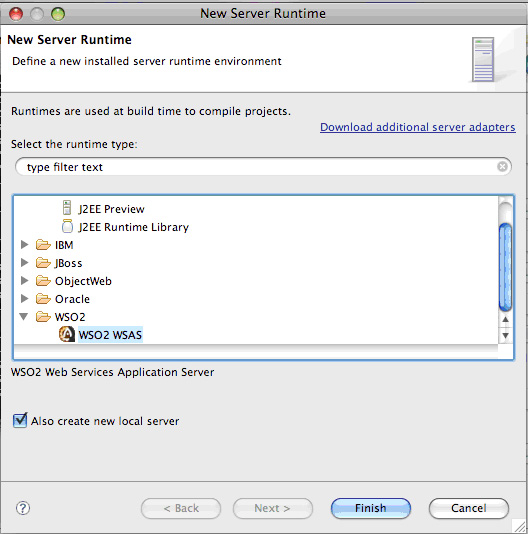This screenshot has width=528, height=534.
Task: Click the Oracle folder icon
Action: (x=43, y=299)
